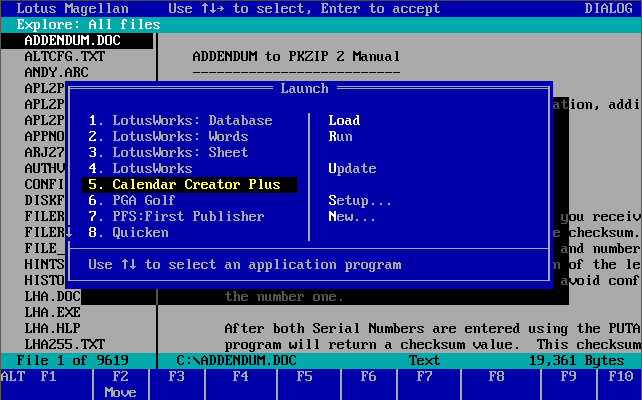This screenshot has height=400, width=642.
Task: Choose the Update command
Action: [352, 169]
